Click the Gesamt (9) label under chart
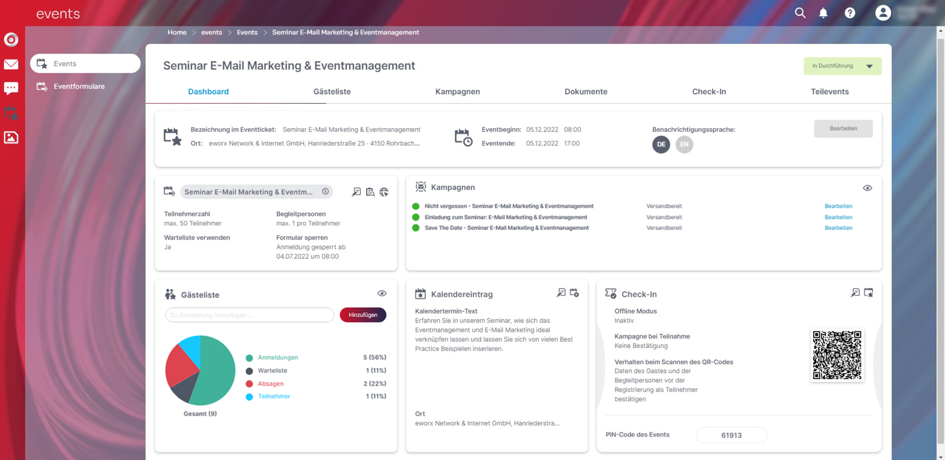Image resolution: width=945 pixels, height=460 pixels. point(200,414)
